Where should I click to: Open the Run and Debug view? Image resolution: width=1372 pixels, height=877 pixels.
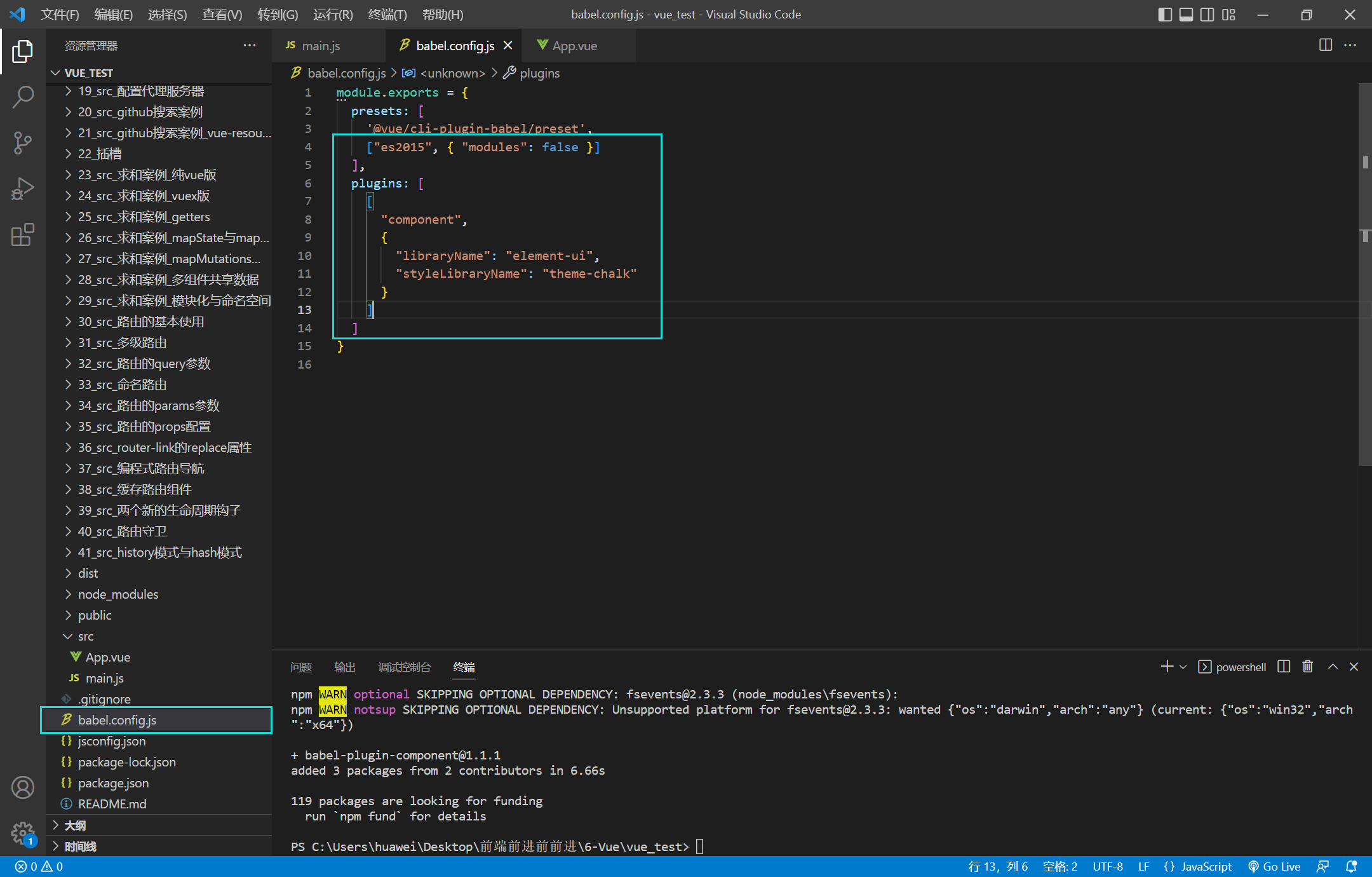click(x=23, y=189)
